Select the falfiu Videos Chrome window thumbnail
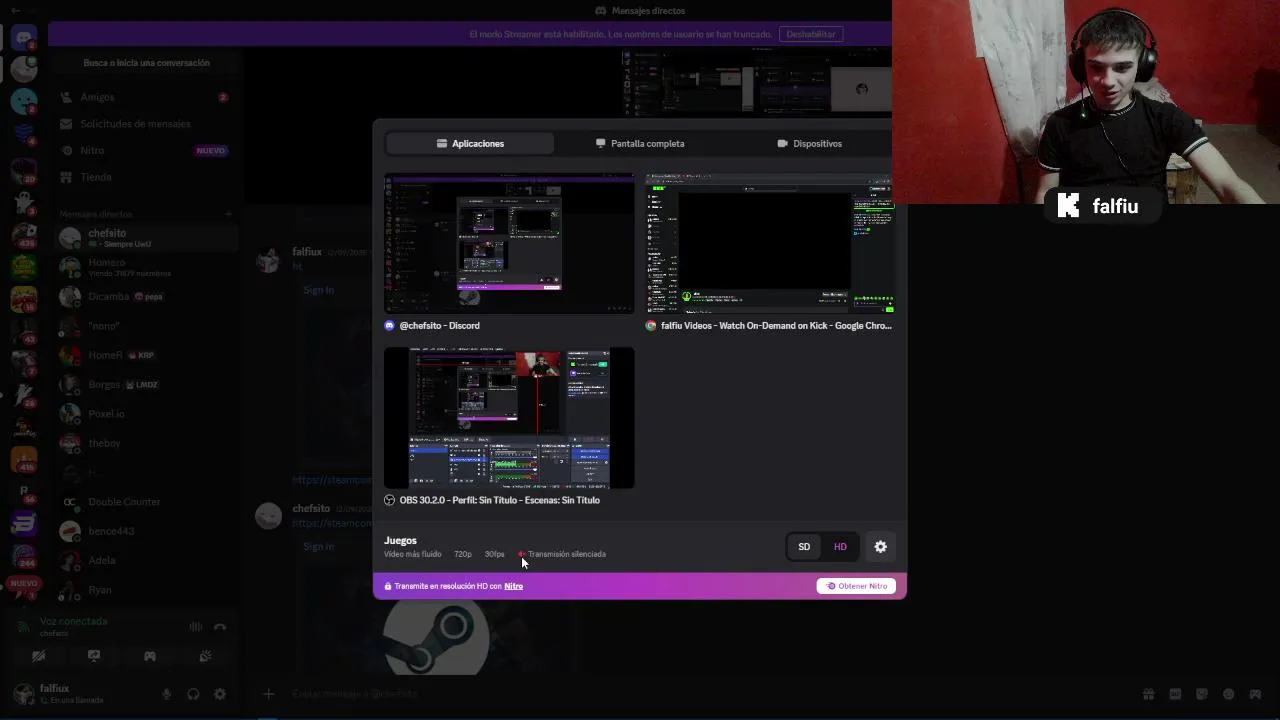 770,244
